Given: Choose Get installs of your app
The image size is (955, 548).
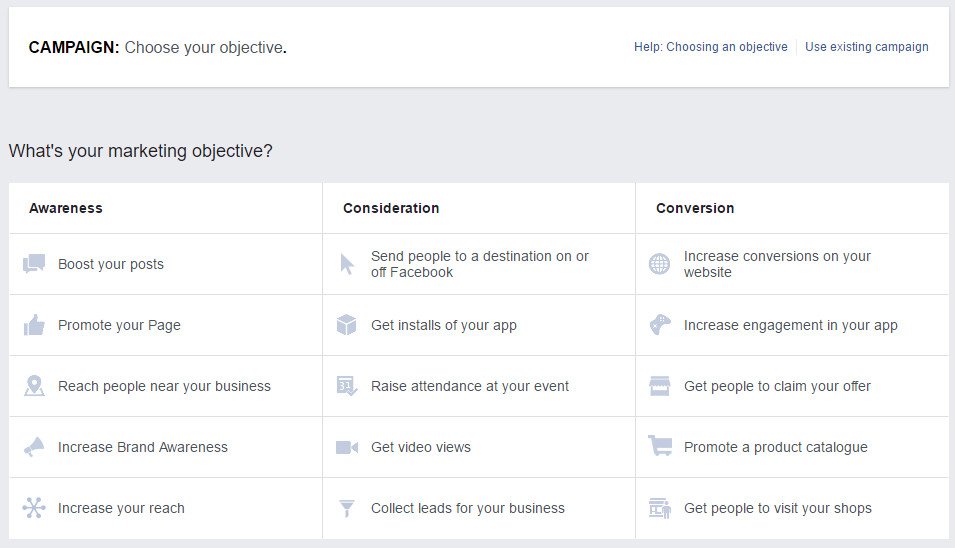Looking at the screenshot, I should [x=479, y=325].
